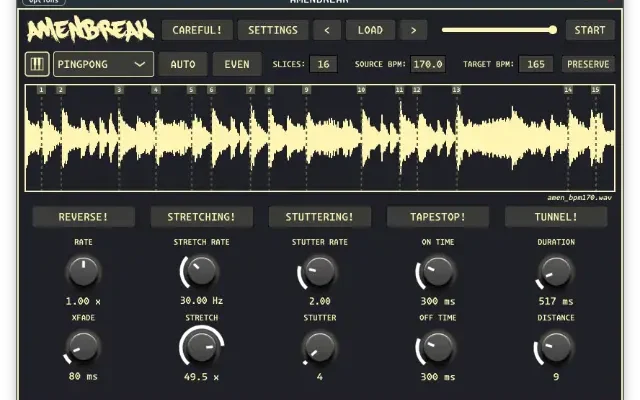Image resolution: width=640 pixels, height=400 pixels.
Task: Enable the STUTTERING! effect
Action: click(319, 217)
